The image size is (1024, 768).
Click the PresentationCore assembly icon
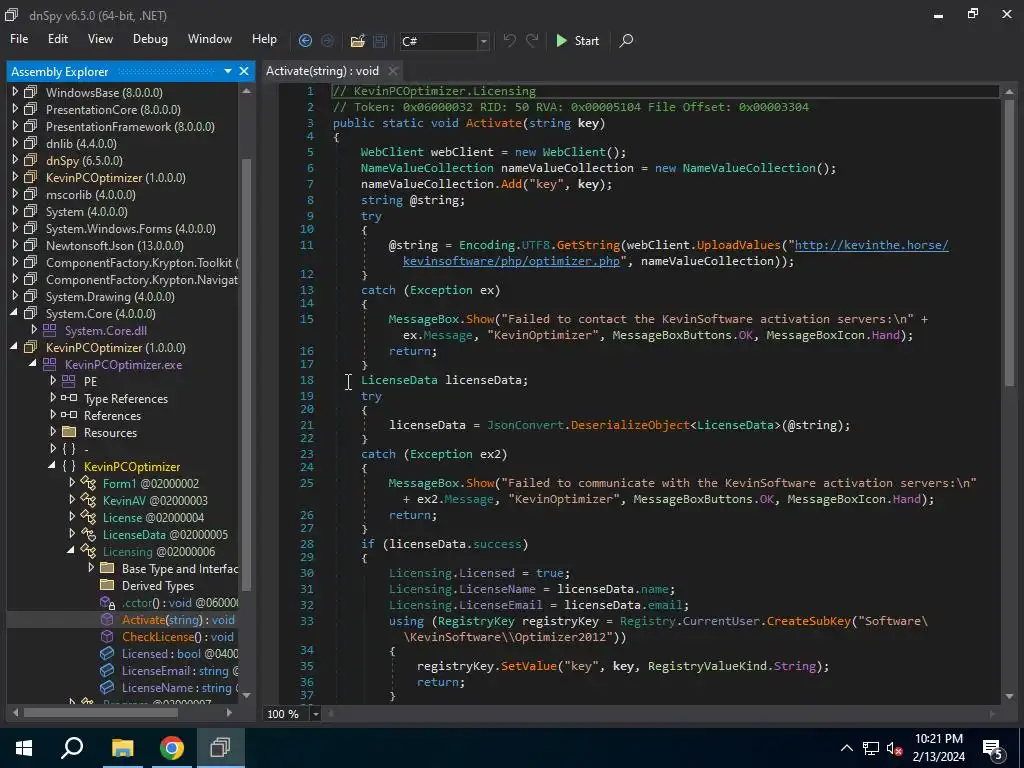[31, 109]
